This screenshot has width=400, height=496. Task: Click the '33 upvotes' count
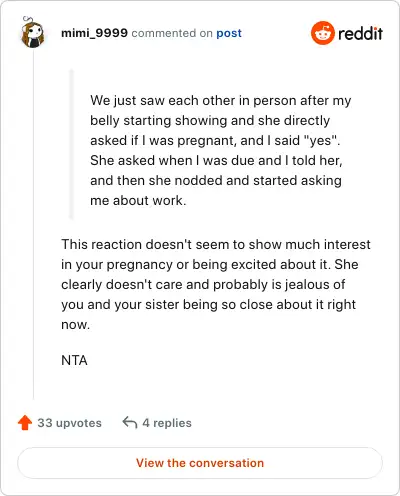point(69,423)
